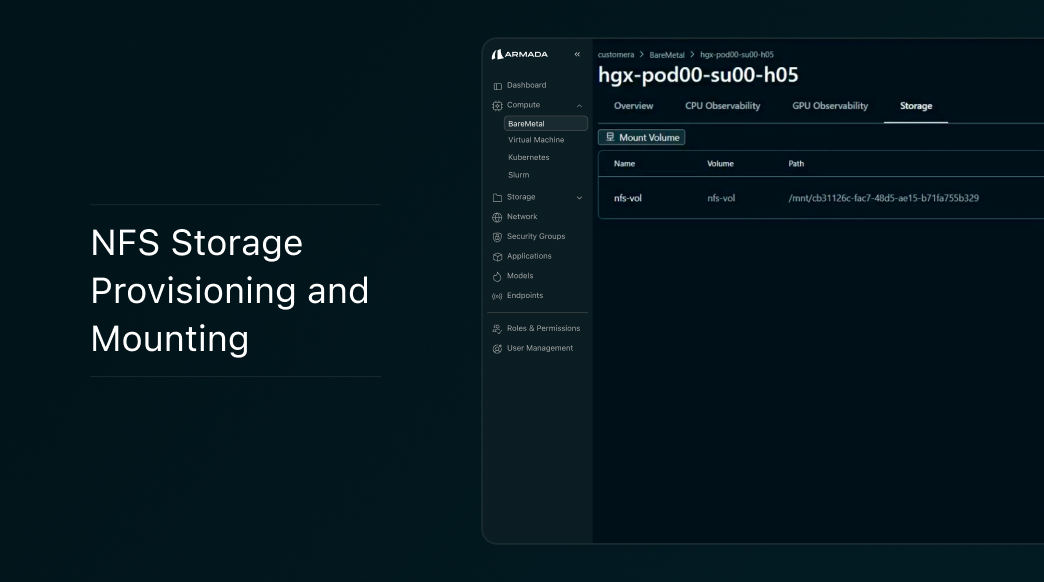Click nfs-vol in Volume column

pos(721,198)
